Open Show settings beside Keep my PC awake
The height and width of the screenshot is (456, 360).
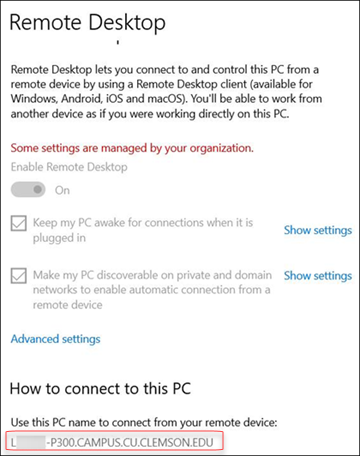pos(318,230)
